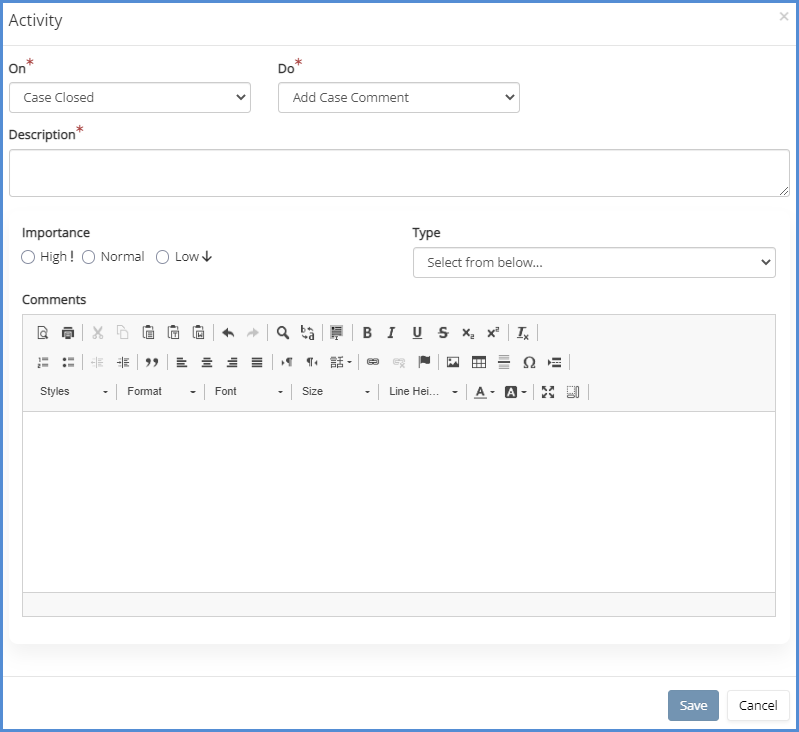Expand the Do dropdown with Add Case Comment
This screenshot has height=732, width=799.
point(398,97)
